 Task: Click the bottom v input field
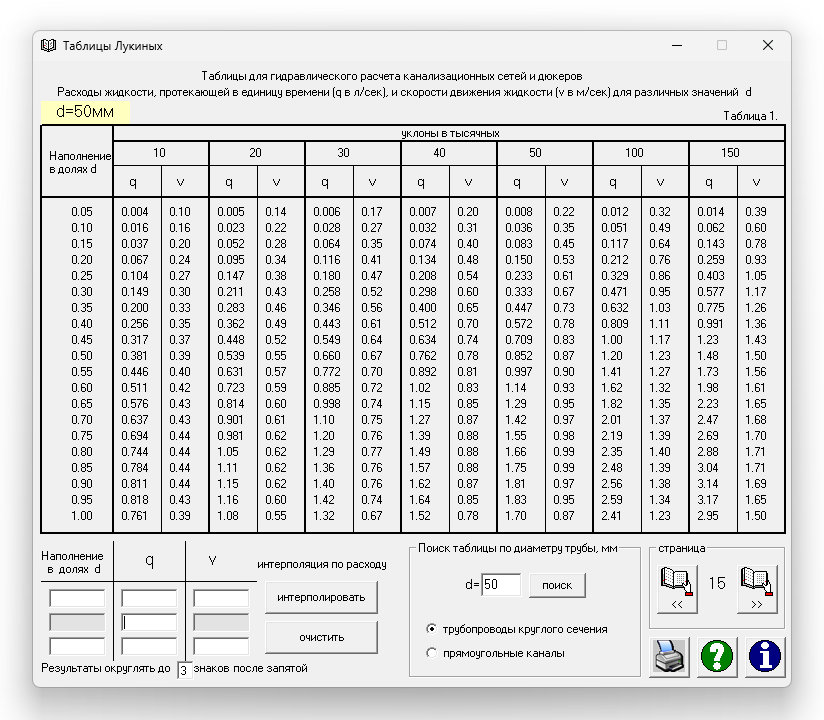221,646
